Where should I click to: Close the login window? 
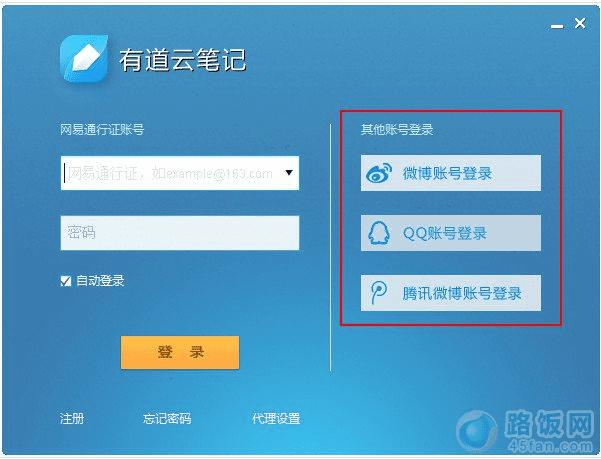(580, 23)
